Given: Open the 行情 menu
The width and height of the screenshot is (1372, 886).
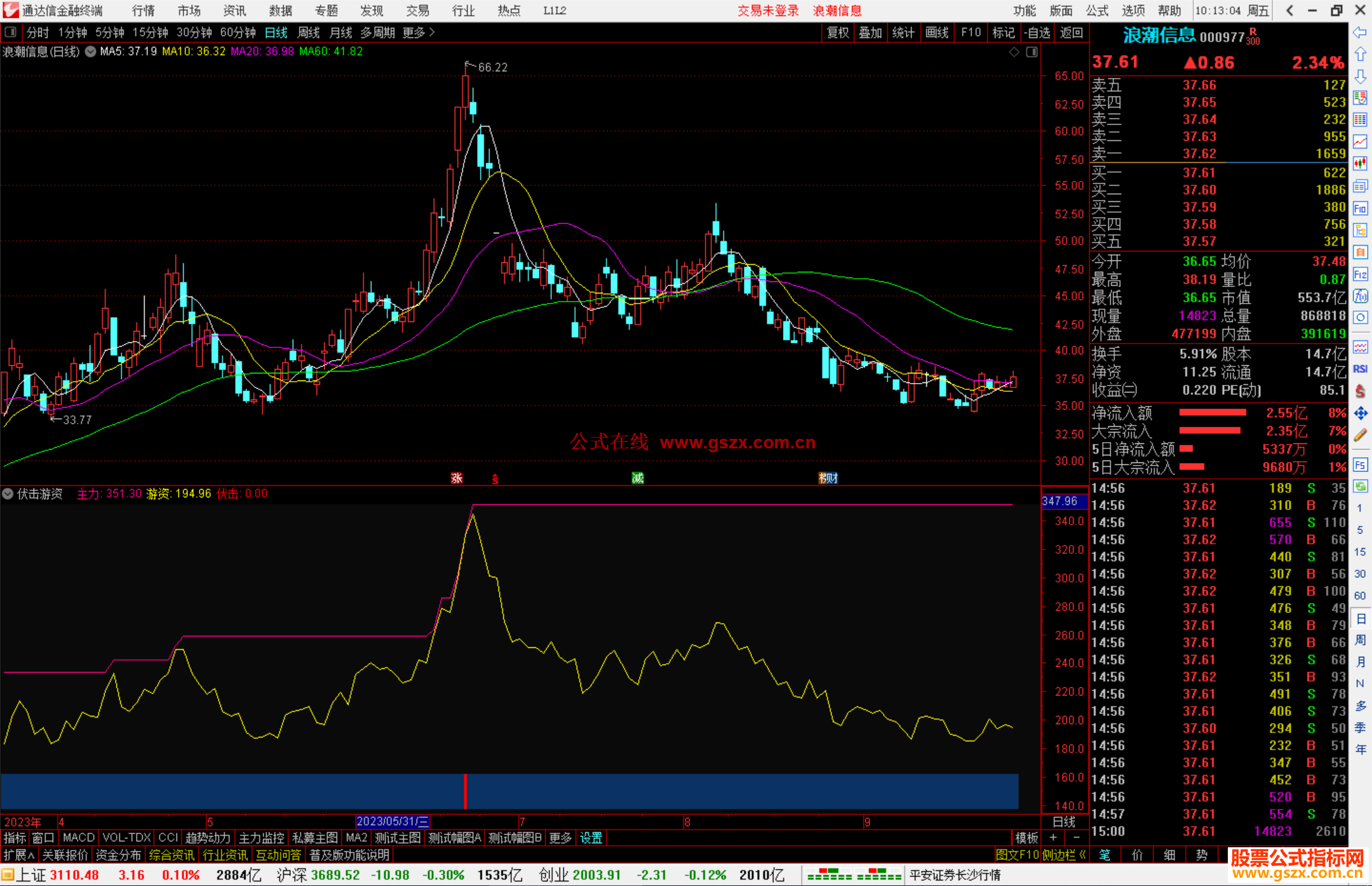Looking at the screenshot, I should point(144,11).
